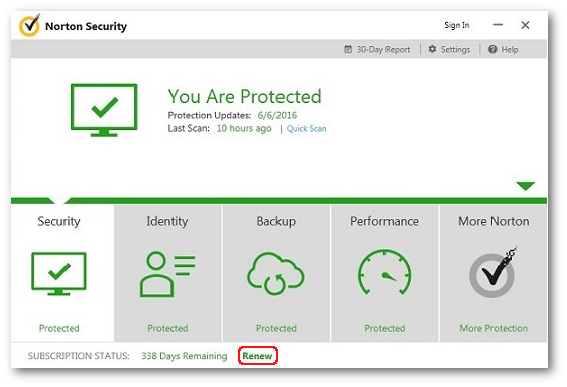Click the Identity person icon
This screenshot has height=387, width=567.
[167, 274]
